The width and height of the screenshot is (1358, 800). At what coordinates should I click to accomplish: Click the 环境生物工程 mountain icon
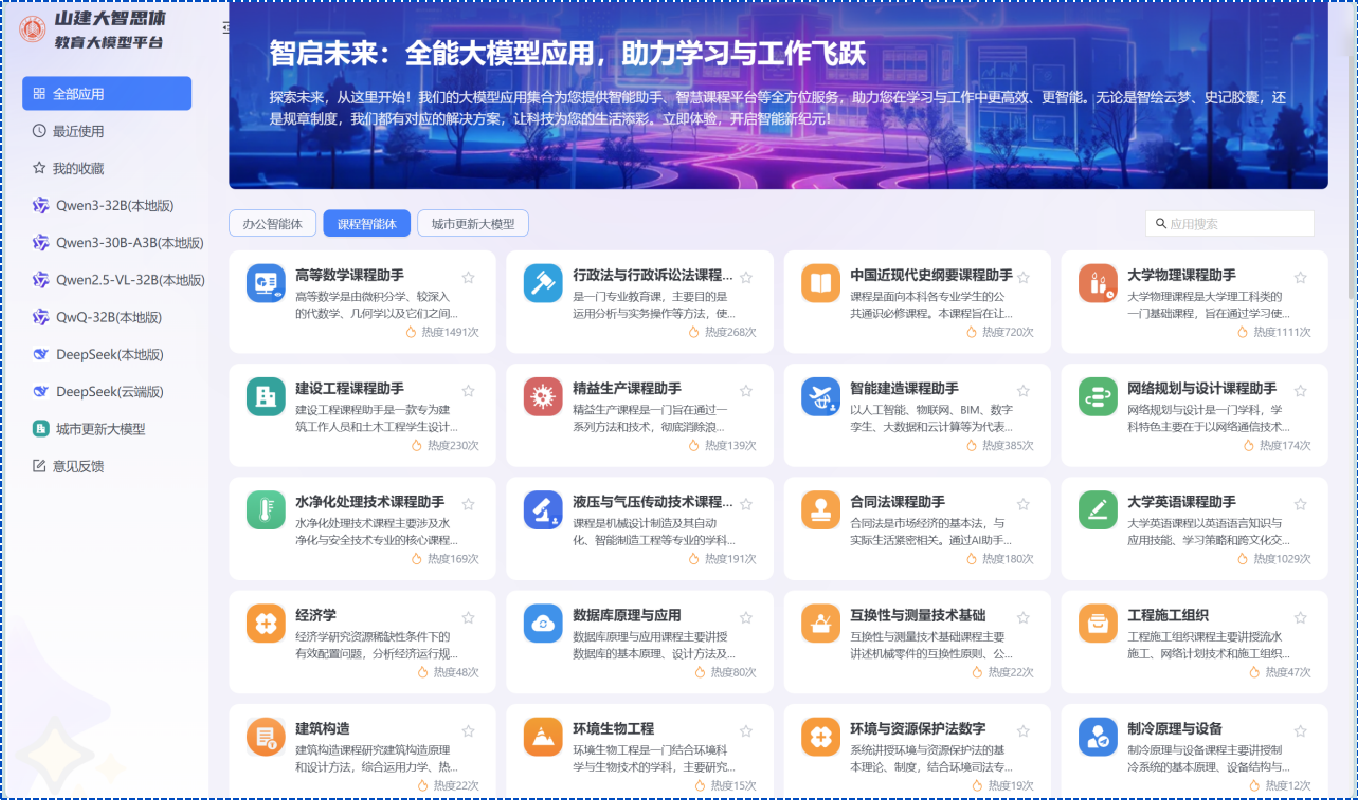pyautogui.click(x=543, y=737)
